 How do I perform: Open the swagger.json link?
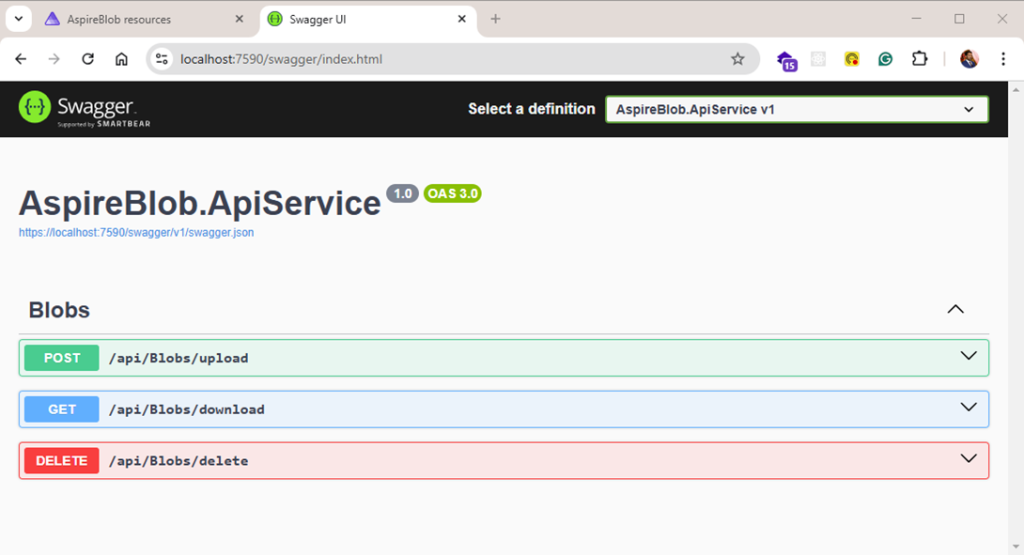(x=136, y=232)
